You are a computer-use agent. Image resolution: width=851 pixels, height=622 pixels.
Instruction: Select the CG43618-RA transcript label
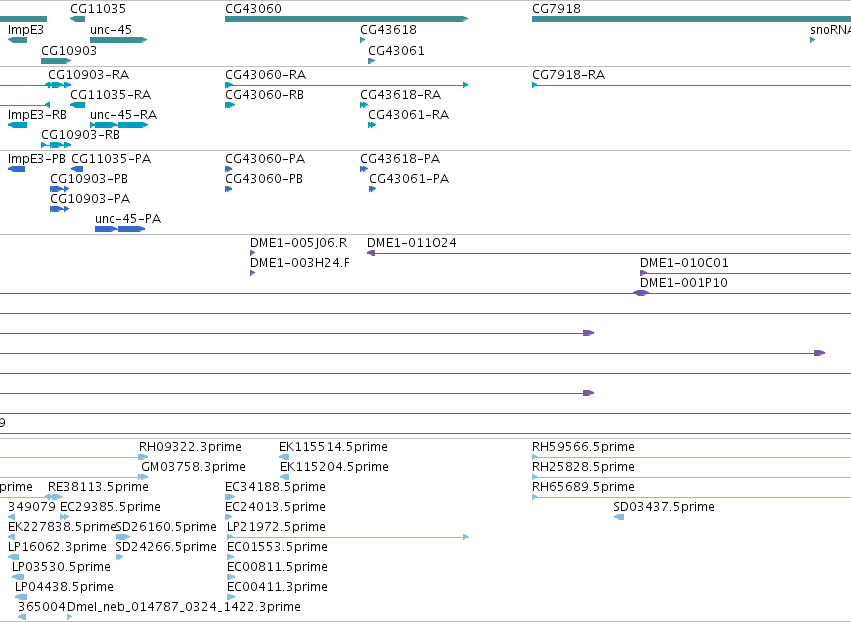pos(401,95)
